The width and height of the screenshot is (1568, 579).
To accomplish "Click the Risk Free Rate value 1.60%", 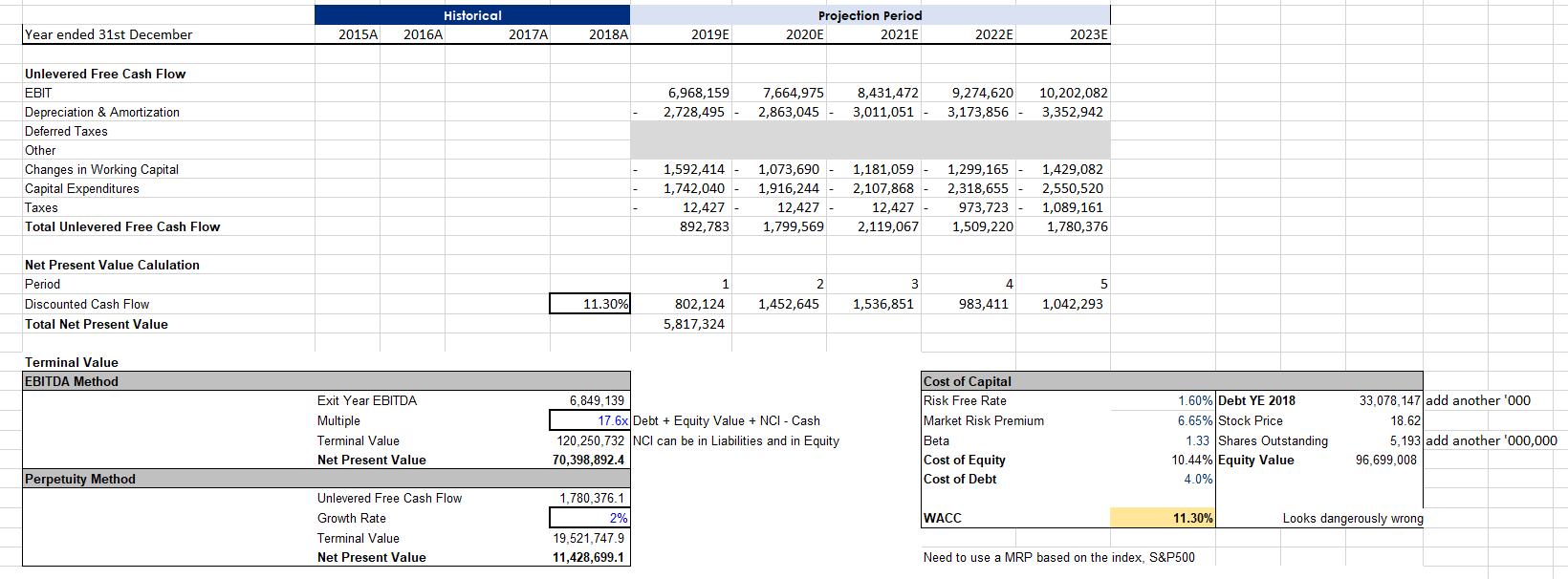I will 1194,400.
